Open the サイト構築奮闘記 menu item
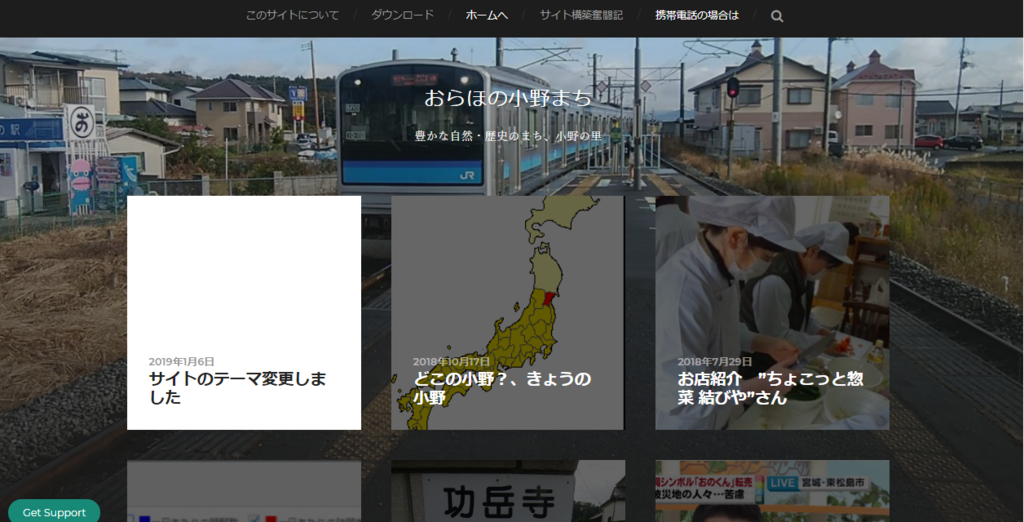This screenshot has width=1024, height=522. pos(581,15)
